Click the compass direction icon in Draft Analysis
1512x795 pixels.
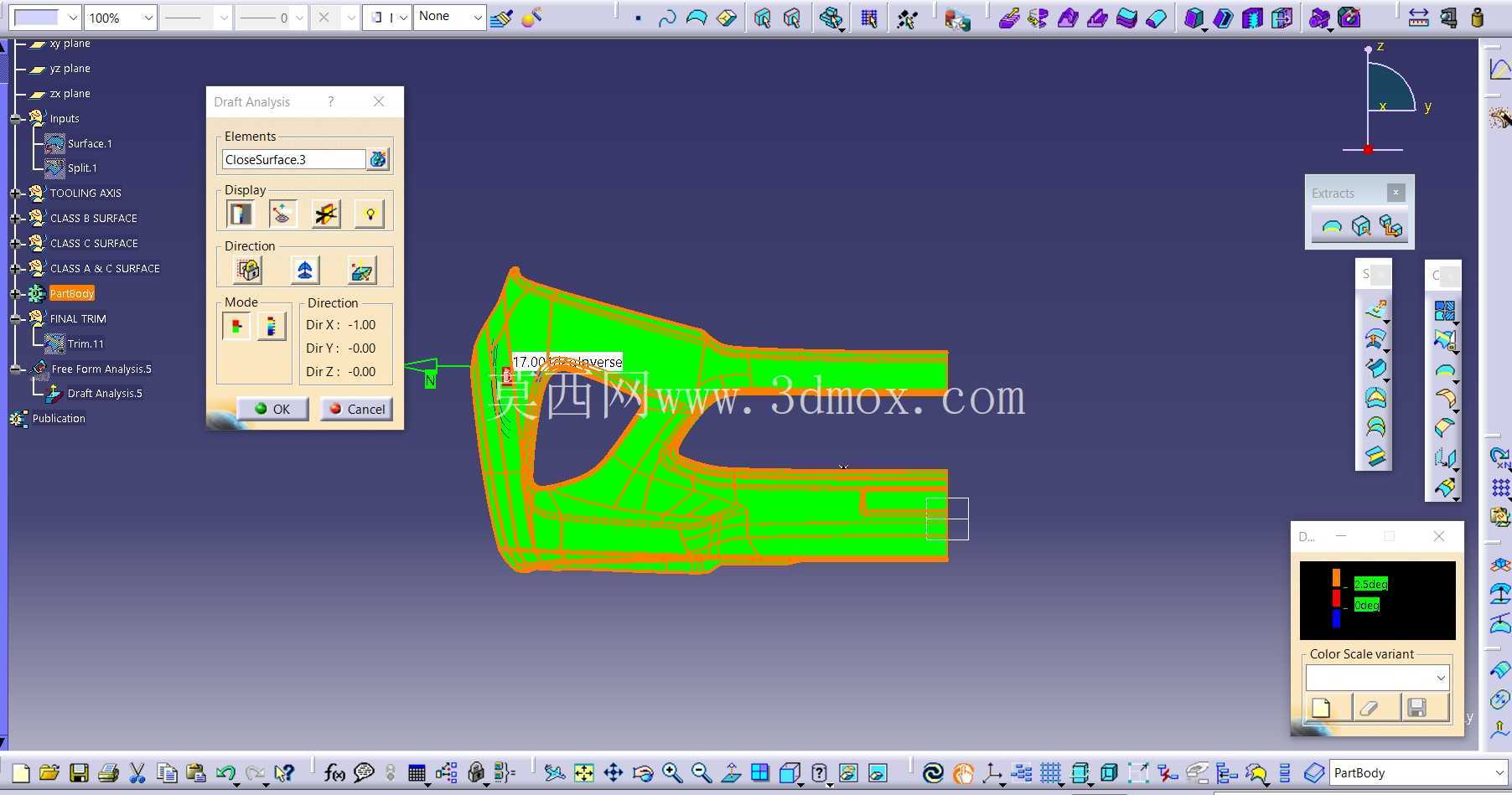point(304,270)
